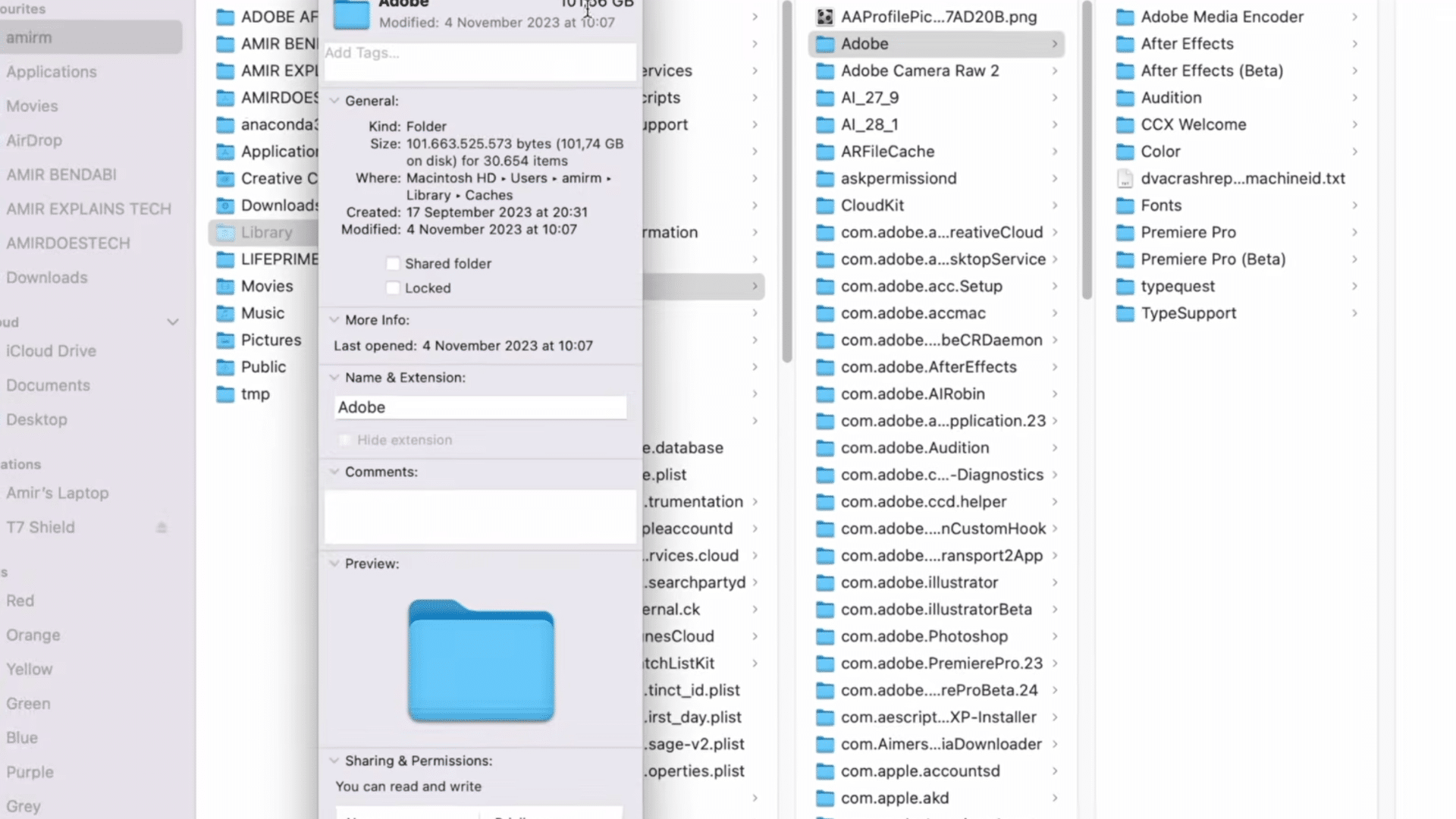Click the Comments text box
Image resolution: width=1456 pixels, height=819 pixels.
click(x=480, y=516)
